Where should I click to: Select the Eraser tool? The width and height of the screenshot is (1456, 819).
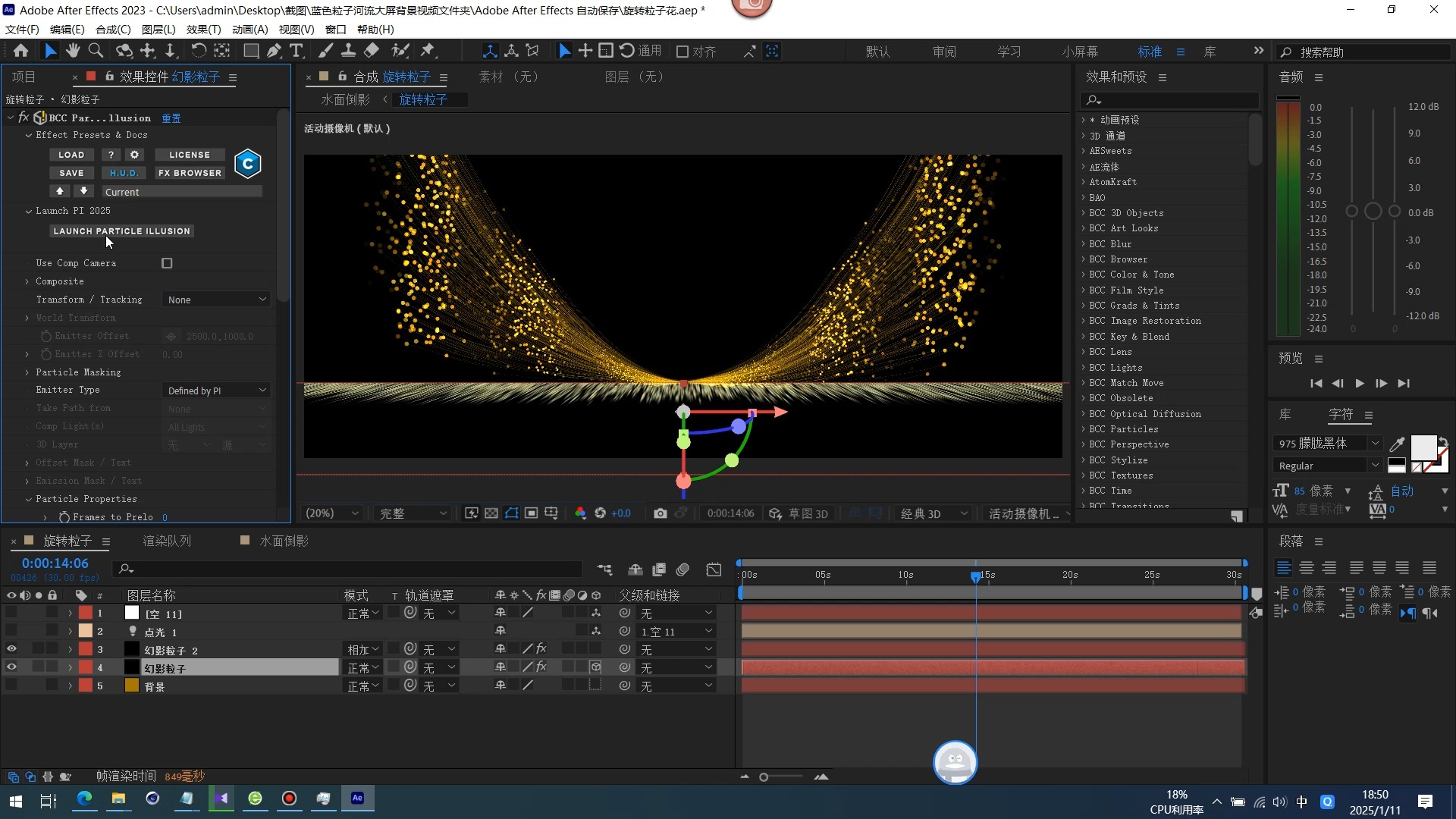click(372, 51)
